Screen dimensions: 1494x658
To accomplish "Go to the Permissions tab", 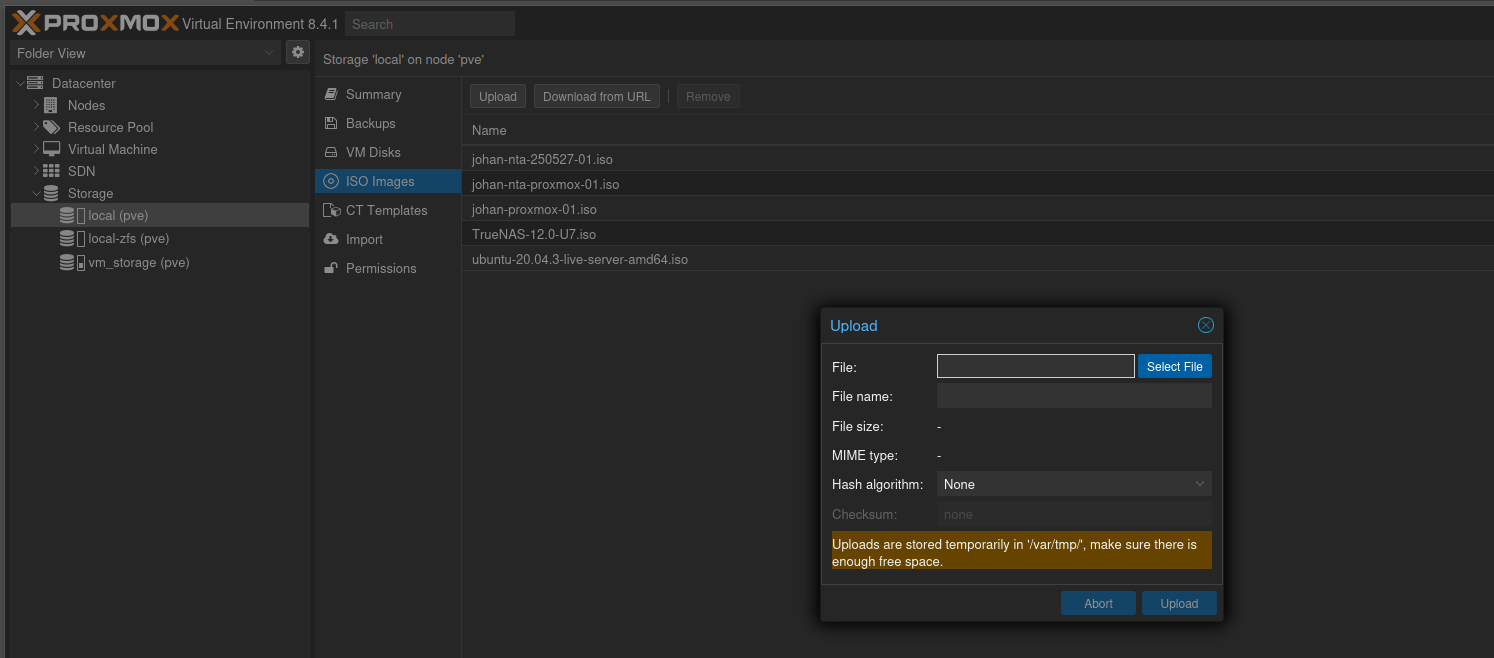I will tap(380, 268).
